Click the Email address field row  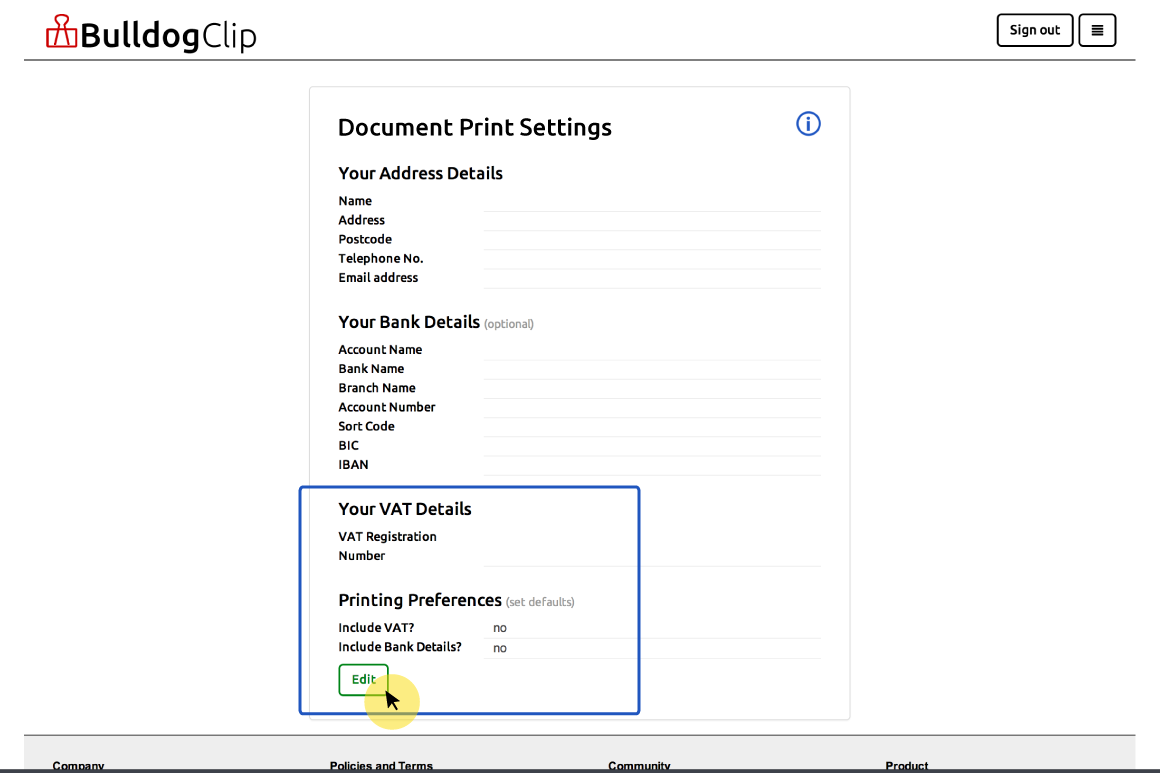point(578,278)
